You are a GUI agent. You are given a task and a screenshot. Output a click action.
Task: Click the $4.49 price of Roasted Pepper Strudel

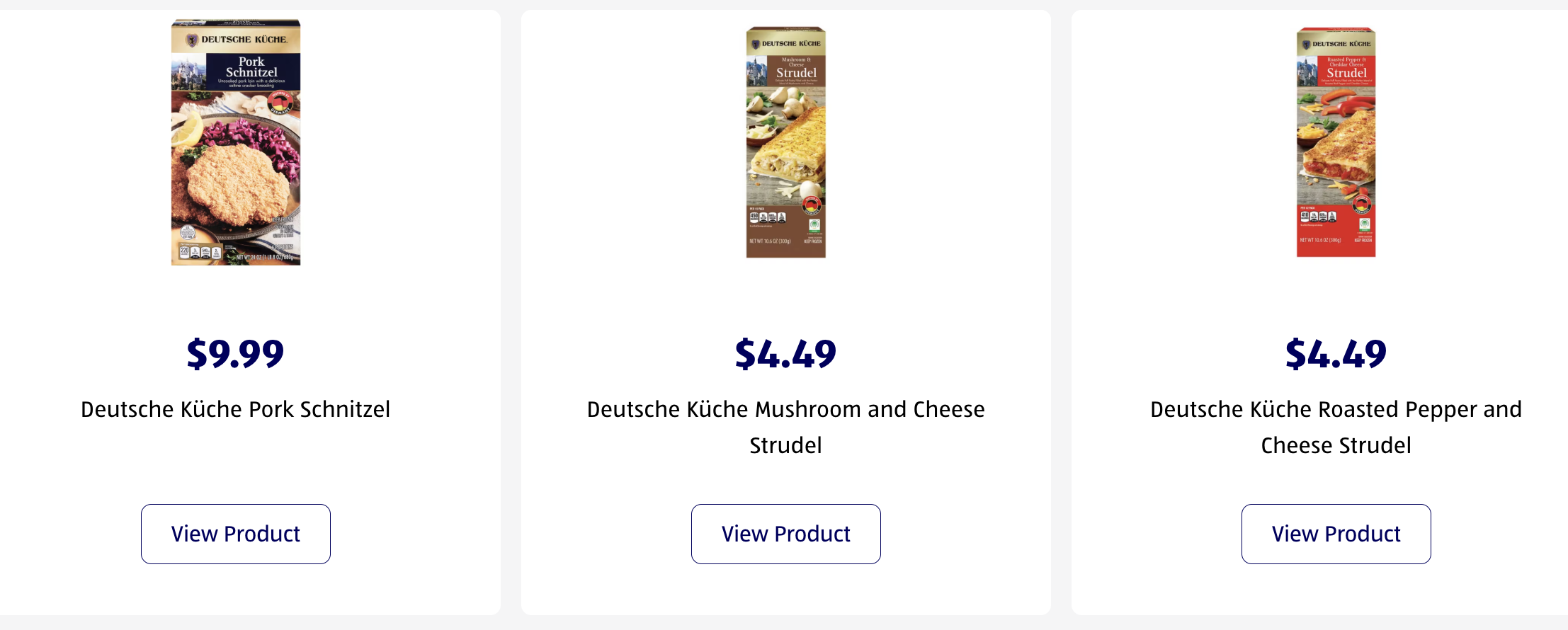(x=1336, y=353)
